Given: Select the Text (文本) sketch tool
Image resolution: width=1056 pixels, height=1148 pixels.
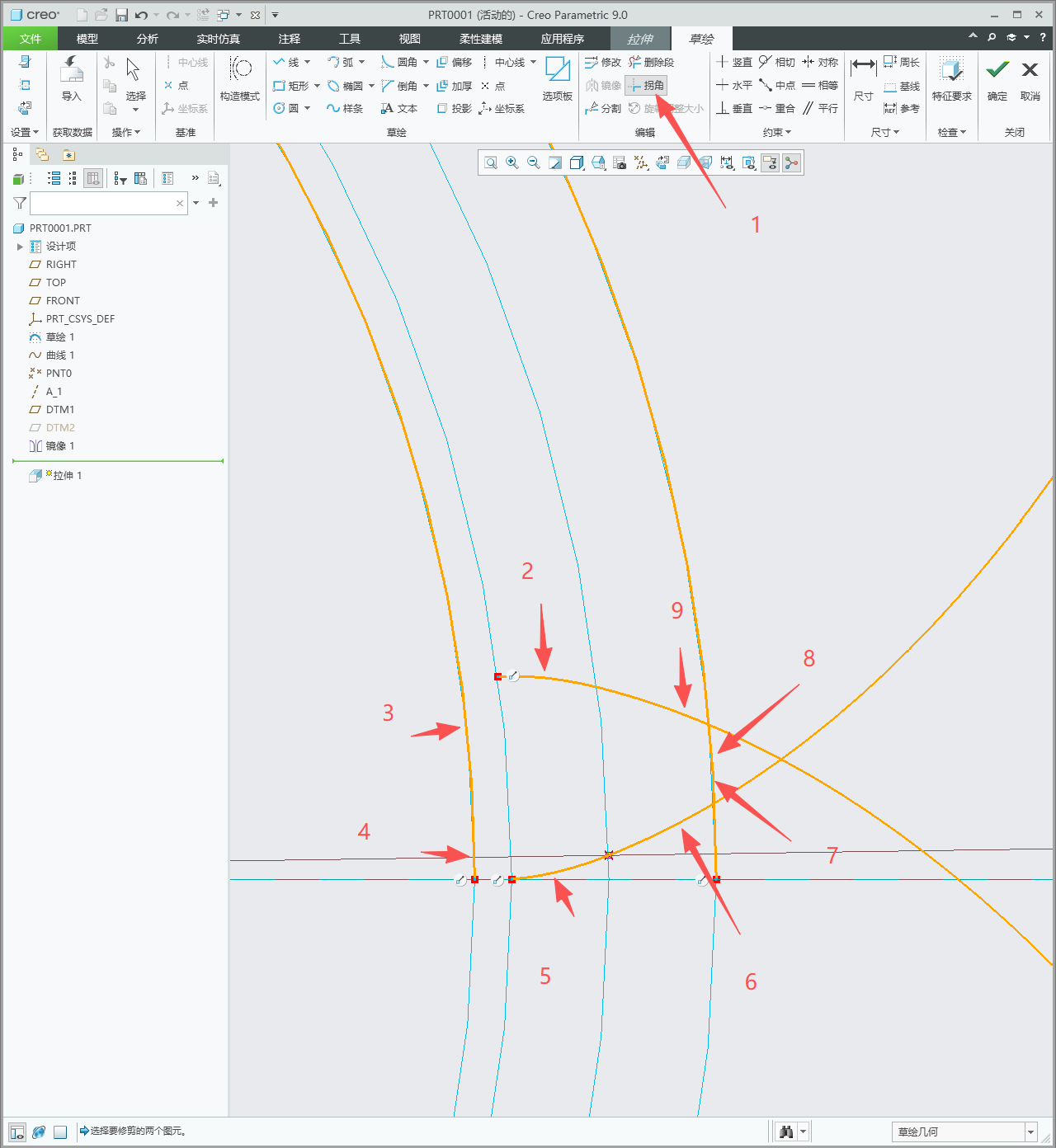Looking at the screenshot, I should pyautogui.click(x=399, y=108).
